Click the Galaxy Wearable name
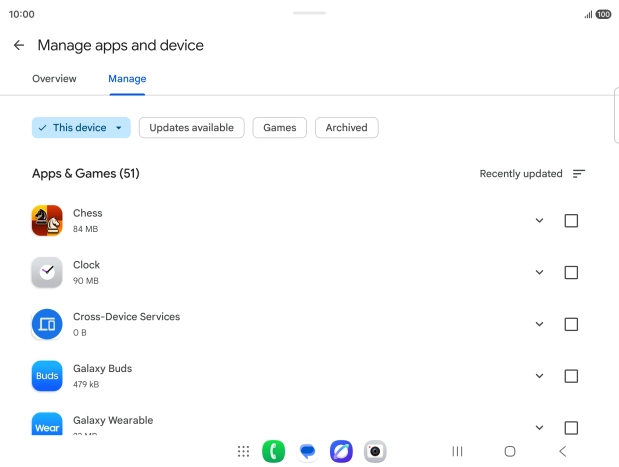Viewport: 619px width, 467px height. click(x=113, y=420)
